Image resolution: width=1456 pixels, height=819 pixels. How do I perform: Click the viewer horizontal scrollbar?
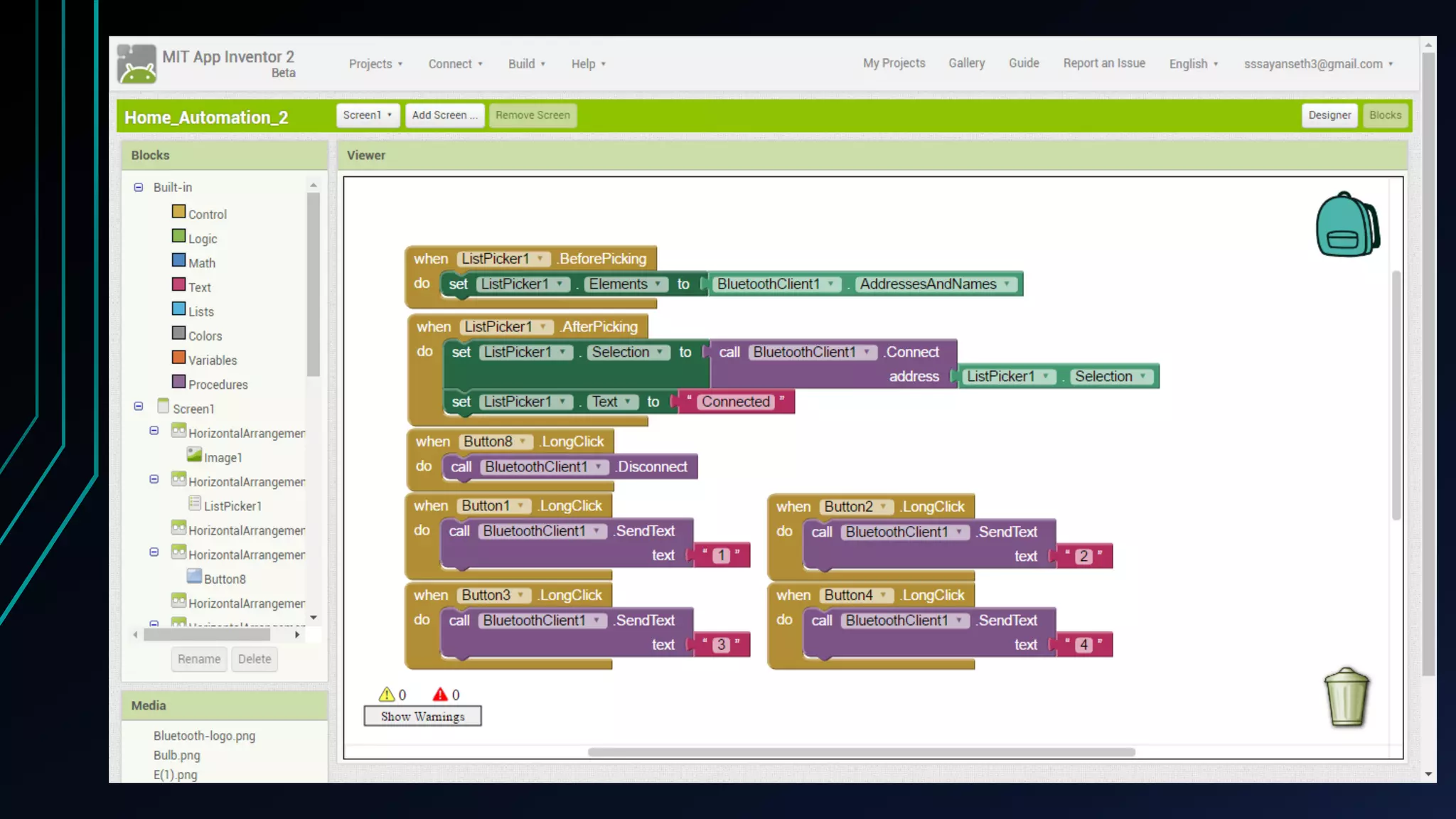(861, 752)
